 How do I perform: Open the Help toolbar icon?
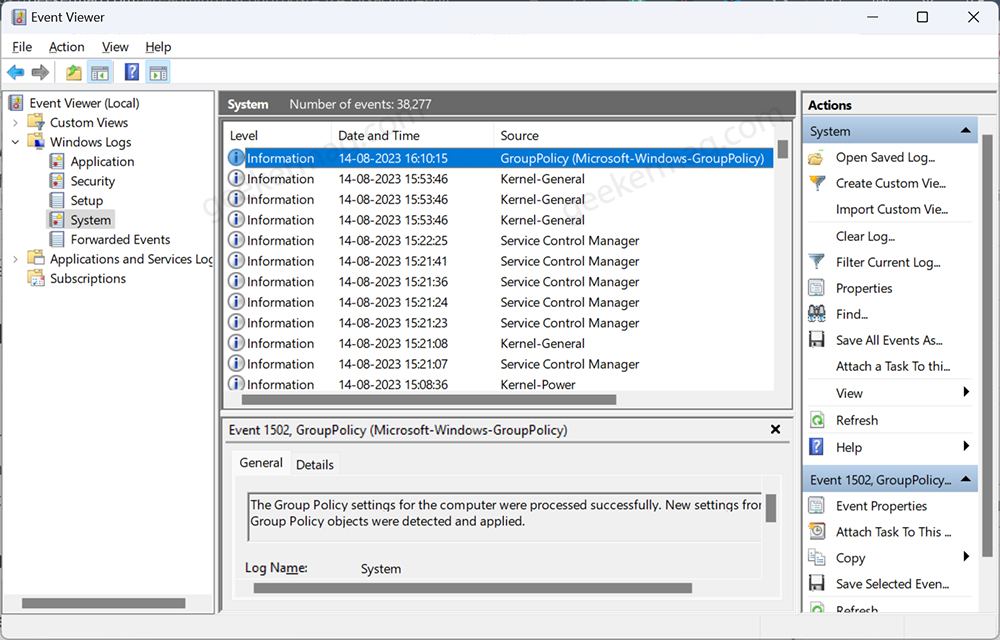pos(131,72)
